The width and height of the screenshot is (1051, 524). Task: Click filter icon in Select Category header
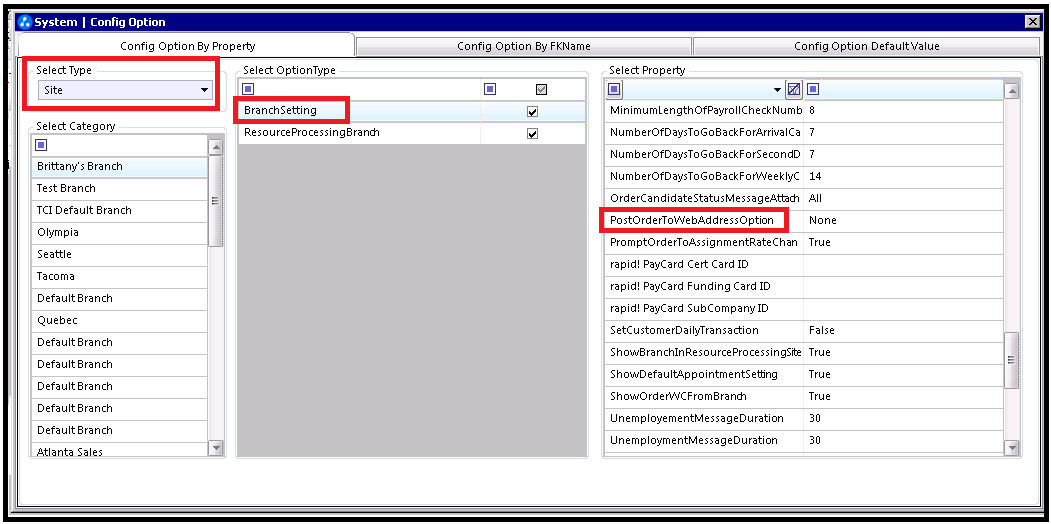click(41, 145)
